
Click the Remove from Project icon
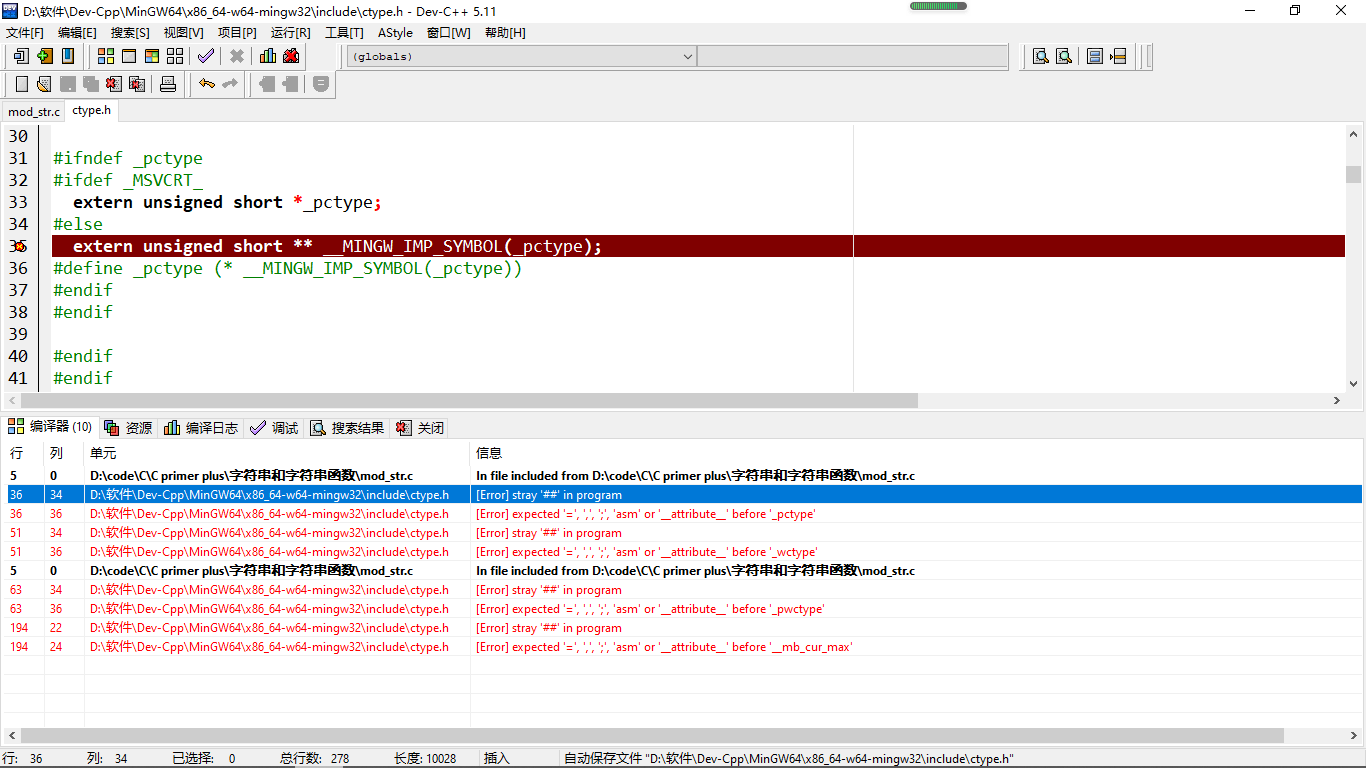[x=290, y=84]
